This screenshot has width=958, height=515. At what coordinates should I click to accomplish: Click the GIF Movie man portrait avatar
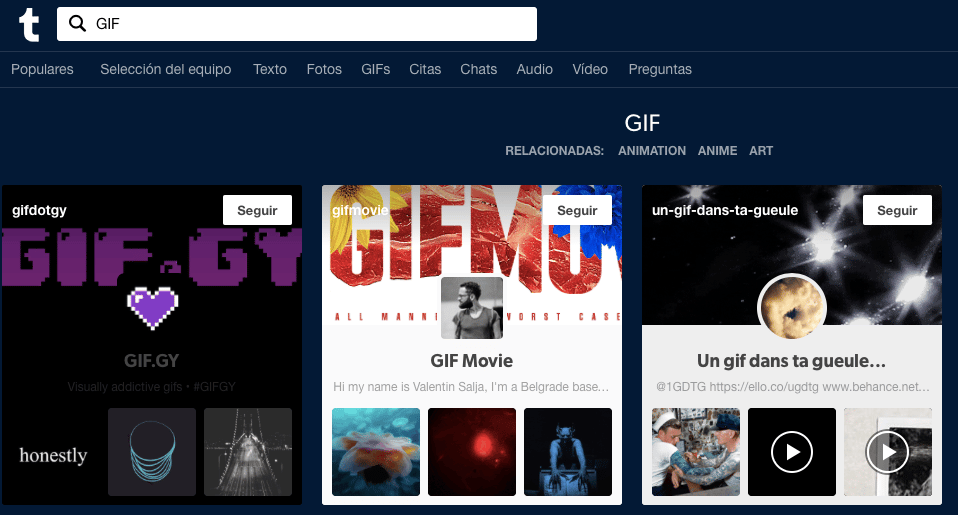pyautogui.click(x=472, y=308)
